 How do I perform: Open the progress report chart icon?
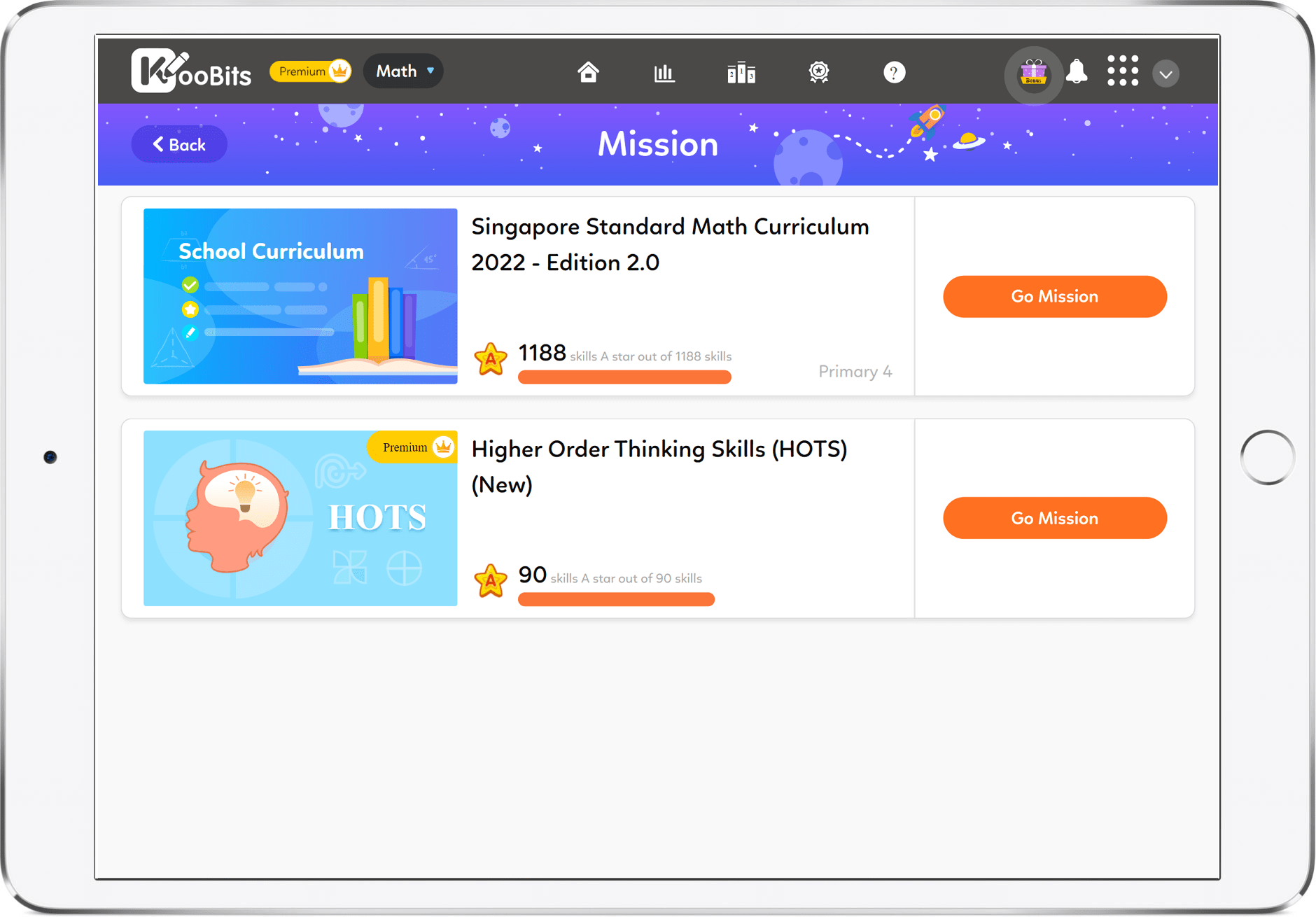[664, 72]
